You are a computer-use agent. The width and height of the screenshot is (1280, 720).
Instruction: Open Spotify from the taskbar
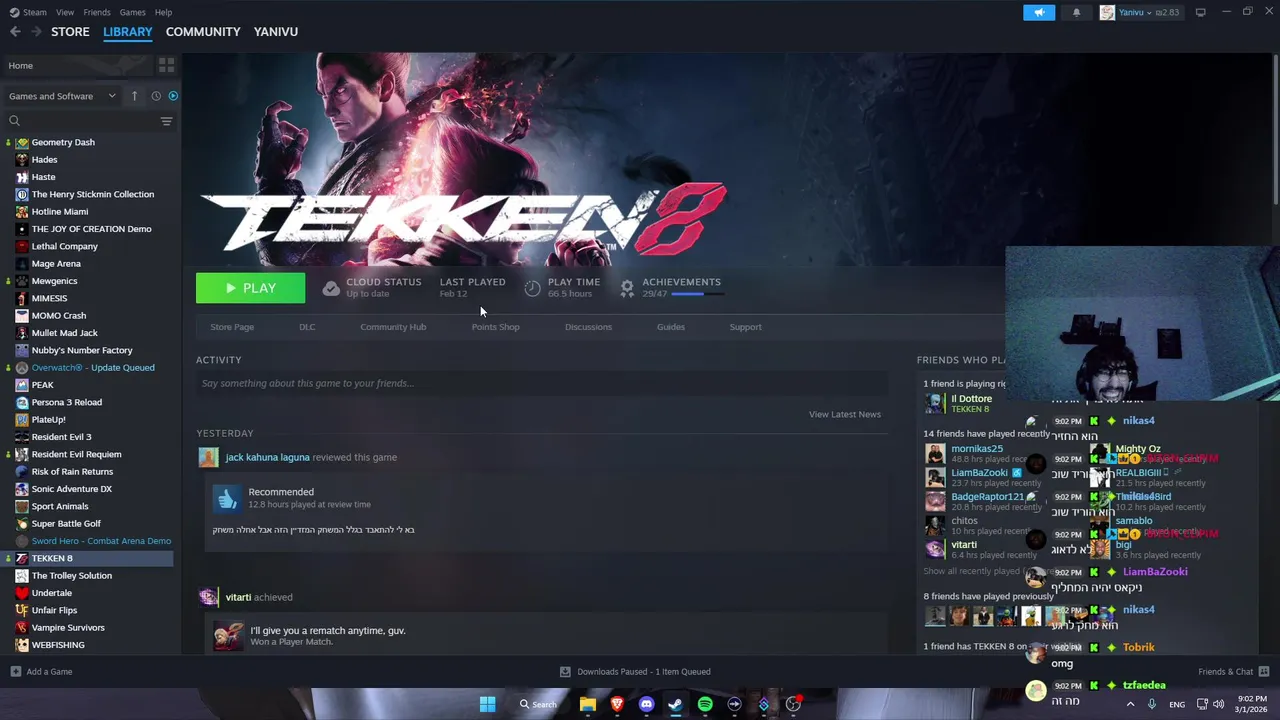[705, 704]
